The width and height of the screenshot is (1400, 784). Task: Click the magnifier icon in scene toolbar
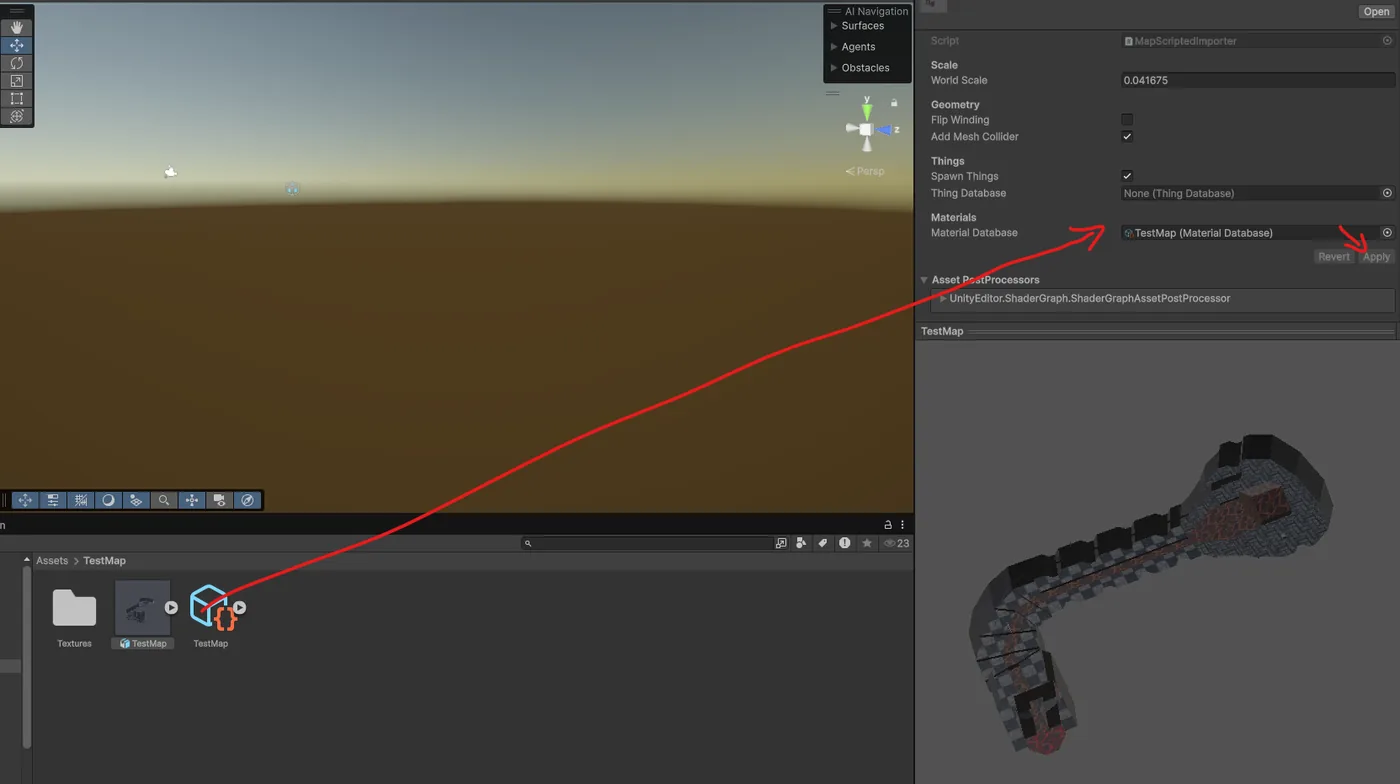(164, 500)
